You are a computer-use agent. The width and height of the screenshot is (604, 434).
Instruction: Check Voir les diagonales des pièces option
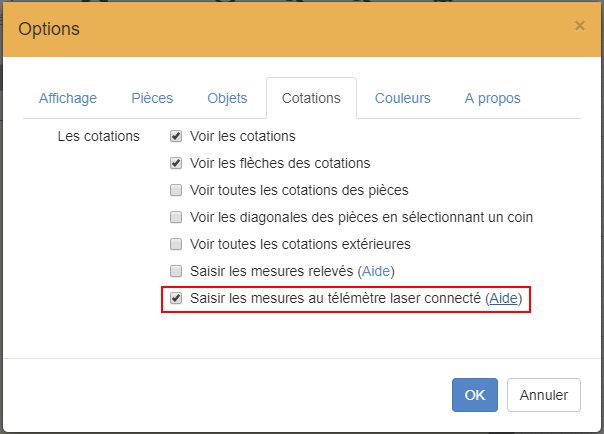[x=176, y=217]
